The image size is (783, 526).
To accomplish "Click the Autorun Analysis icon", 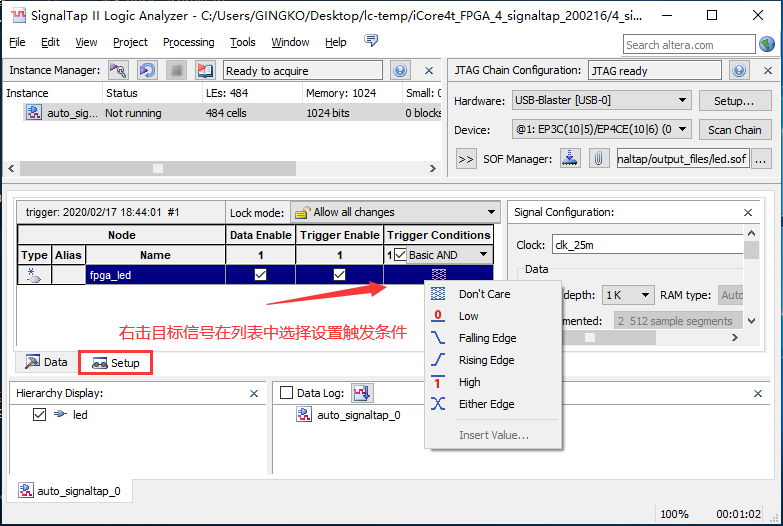I will [147, 71].
